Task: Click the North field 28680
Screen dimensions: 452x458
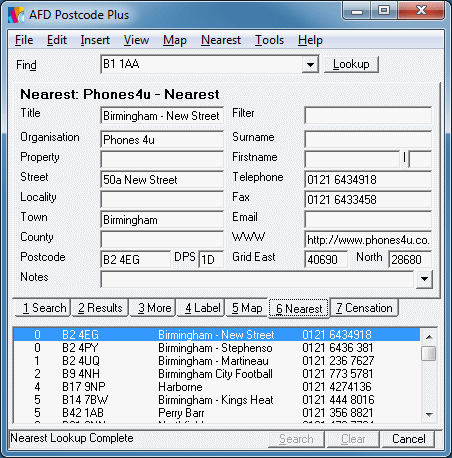Action: point(410,259)
